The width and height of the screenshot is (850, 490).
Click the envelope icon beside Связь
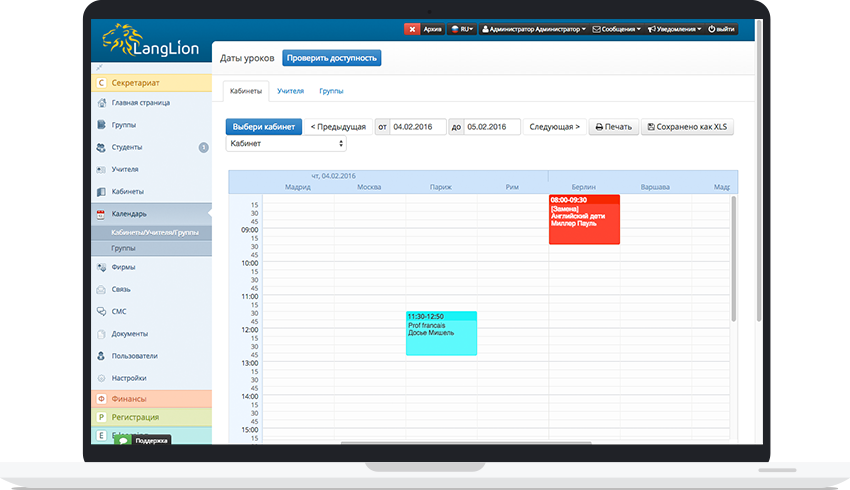pyautogui.click(x=101, y=289)
